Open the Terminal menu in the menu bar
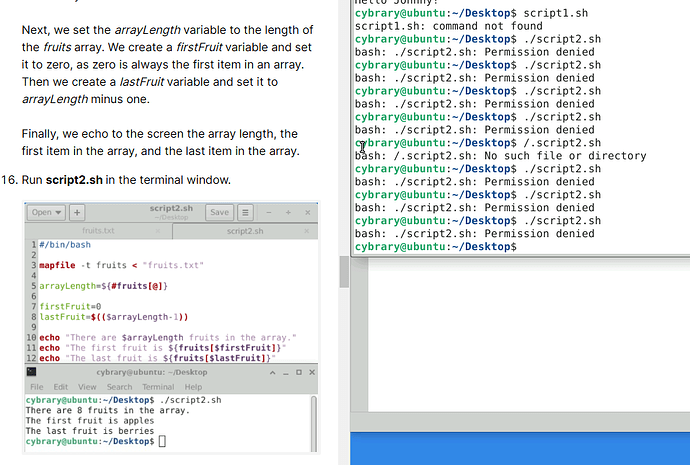 coord(157,387)
